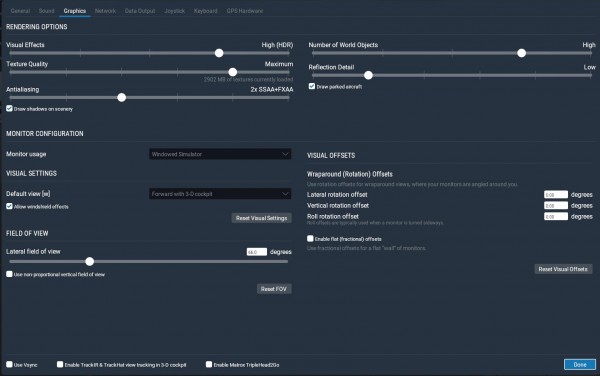
Task: Switch to the Joystick tab
Action: point(174,11)
